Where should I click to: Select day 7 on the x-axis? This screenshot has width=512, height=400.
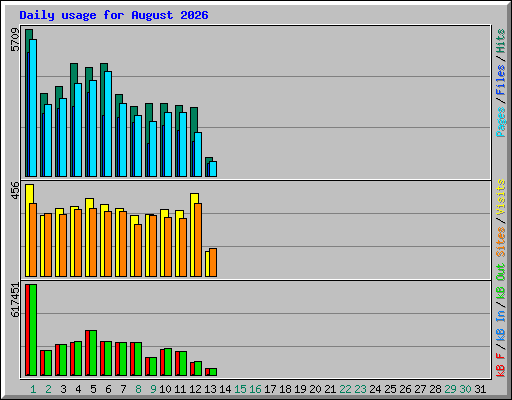pos(123,389)
